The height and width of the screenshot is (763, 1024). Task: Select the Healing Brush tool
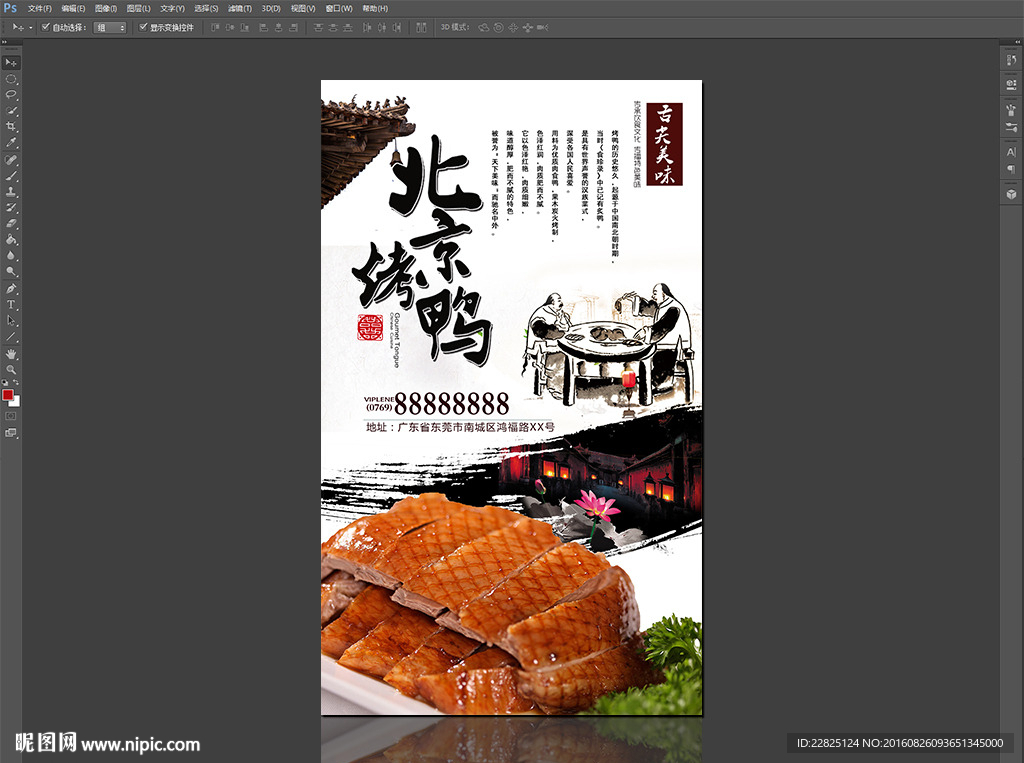(x=11, y=160)
